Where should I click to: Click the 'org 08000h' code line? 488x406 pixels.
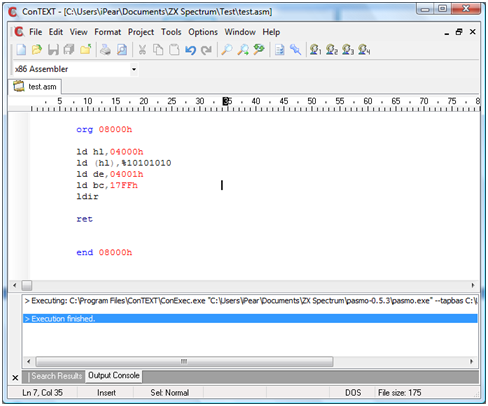tap(104, 129)
